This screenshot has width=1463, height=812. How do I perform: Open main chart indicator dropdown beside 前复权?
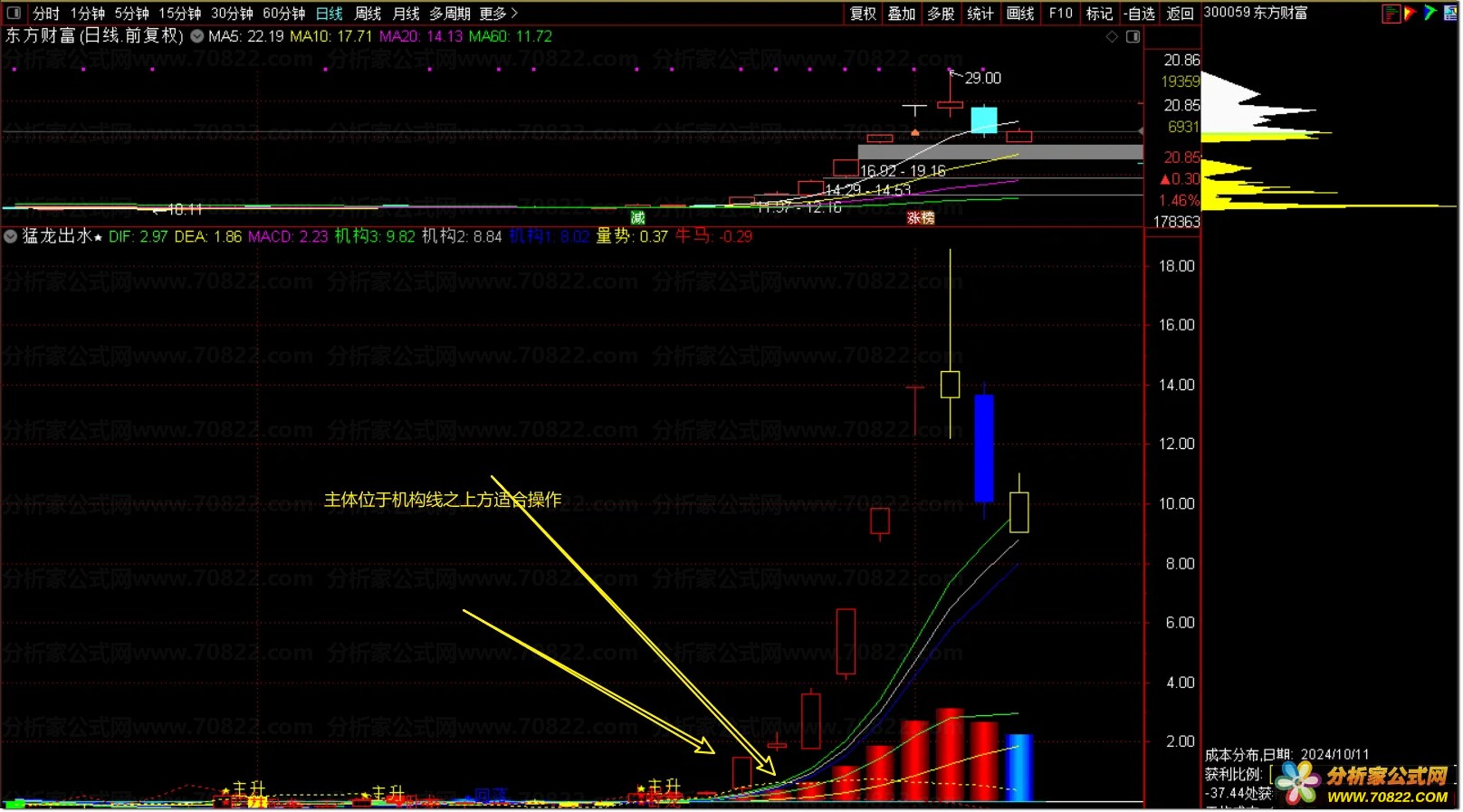click(196, 36)
